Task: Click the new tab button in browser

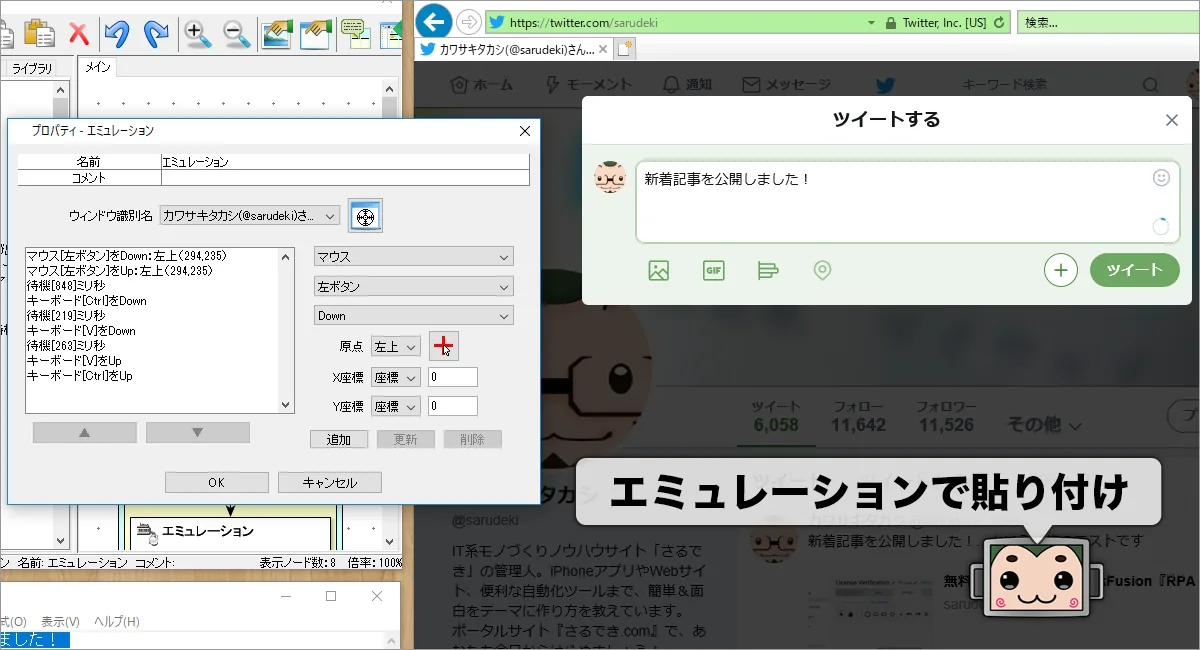Action: click(625, 49)
